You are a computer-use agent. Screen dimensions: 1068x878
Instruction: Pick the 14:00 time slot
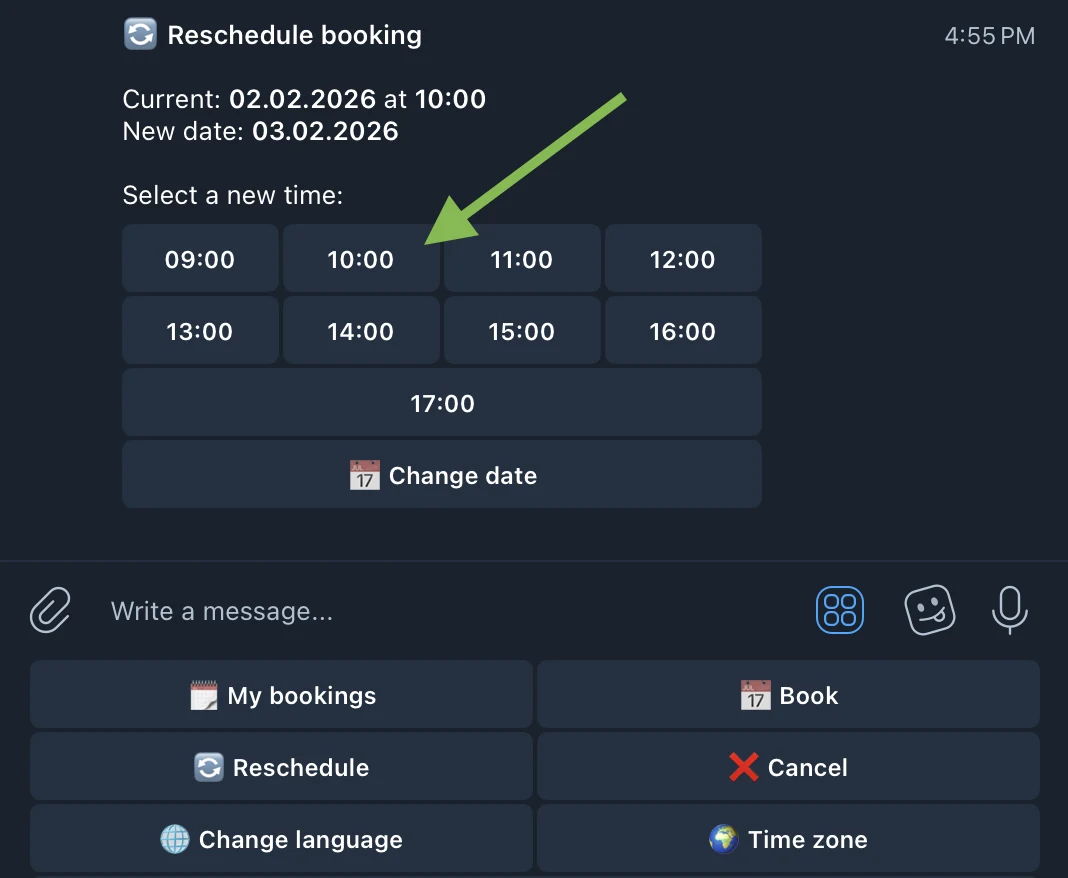[361, 331]
